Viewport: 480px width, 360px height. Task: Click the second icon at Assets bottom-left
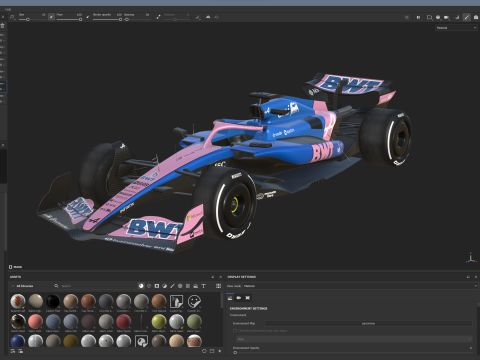[21, 351]
